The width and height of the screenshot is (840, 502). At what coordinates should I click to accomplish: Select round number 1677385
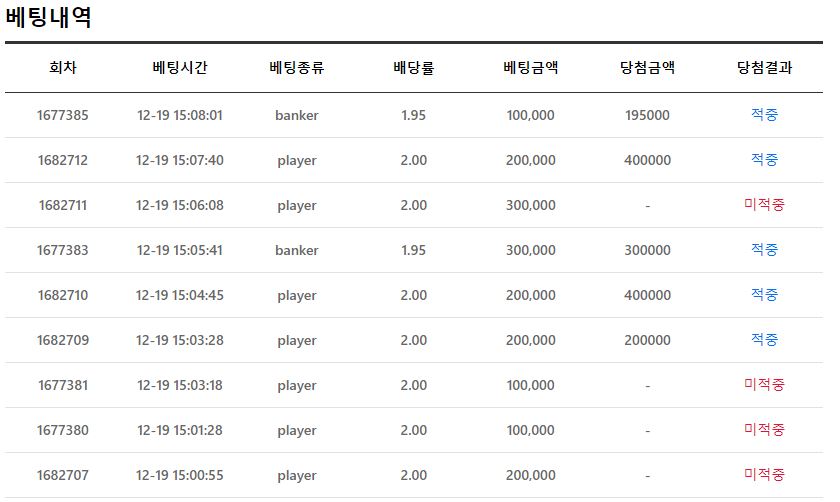63,115
